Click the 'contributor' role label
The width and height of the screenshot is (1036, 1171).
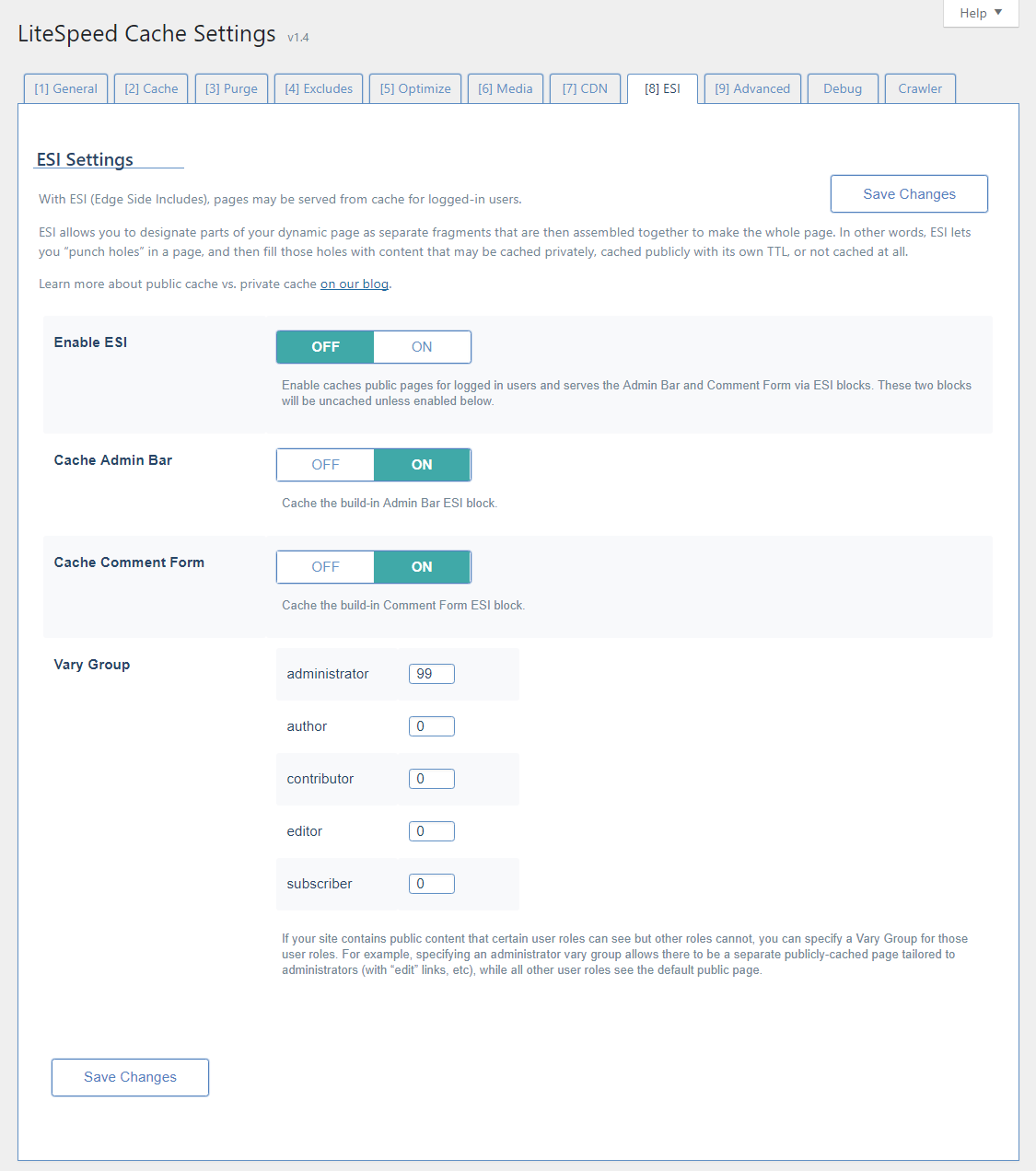click(x=320, y=779)
